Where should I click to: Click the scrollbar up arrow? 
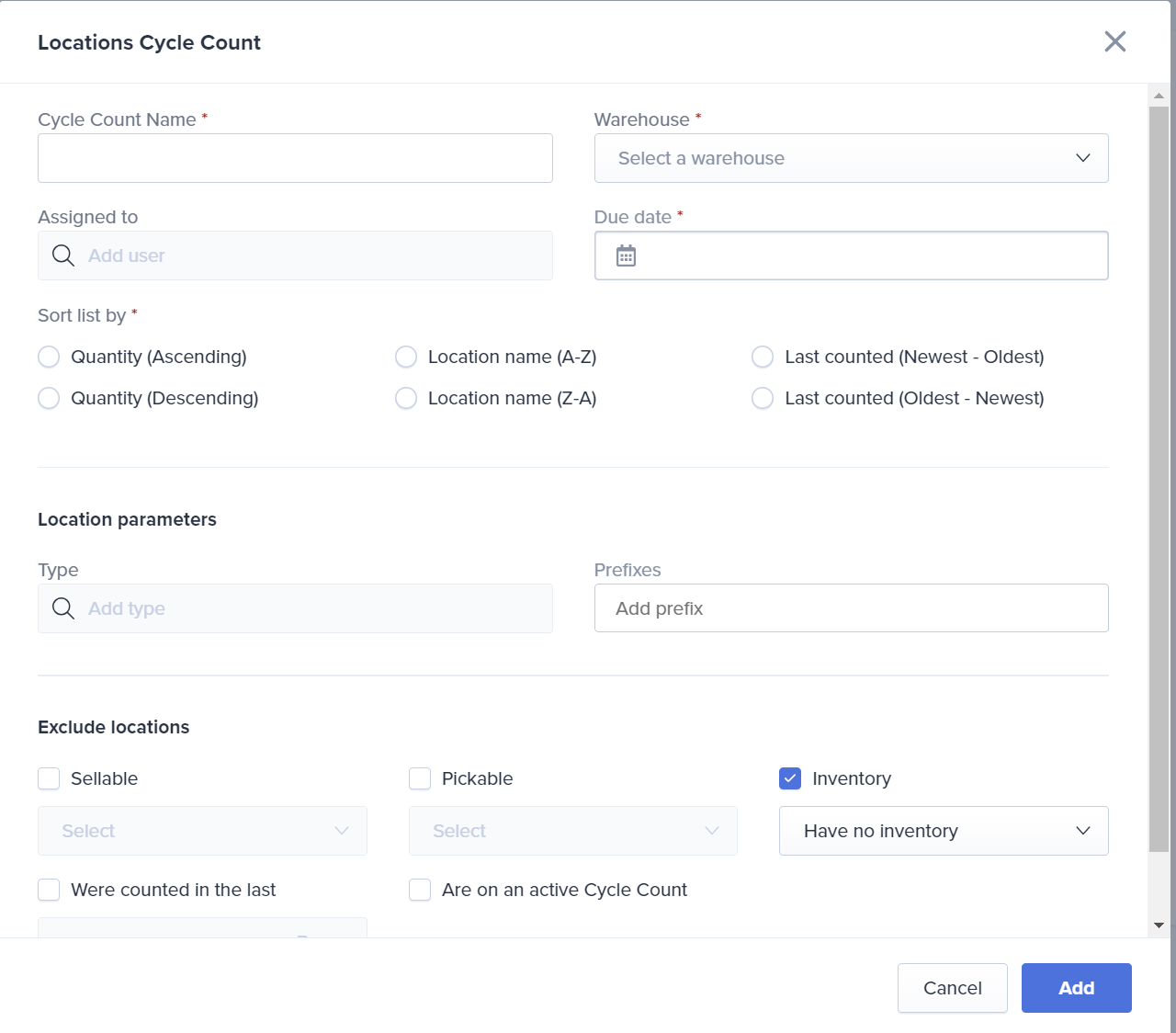(x=1159, y=96)
